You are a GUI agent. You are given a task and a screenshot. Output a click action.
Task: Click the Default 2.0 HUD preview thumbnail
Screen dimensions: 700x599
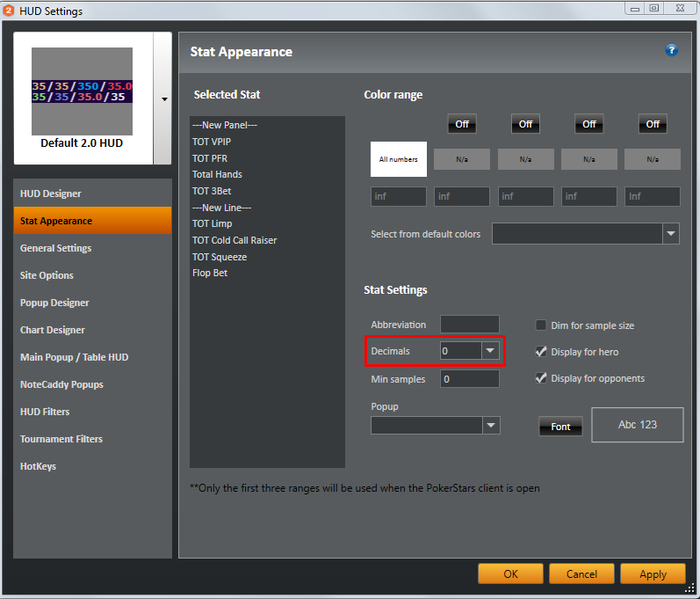(x=82, y=93)
